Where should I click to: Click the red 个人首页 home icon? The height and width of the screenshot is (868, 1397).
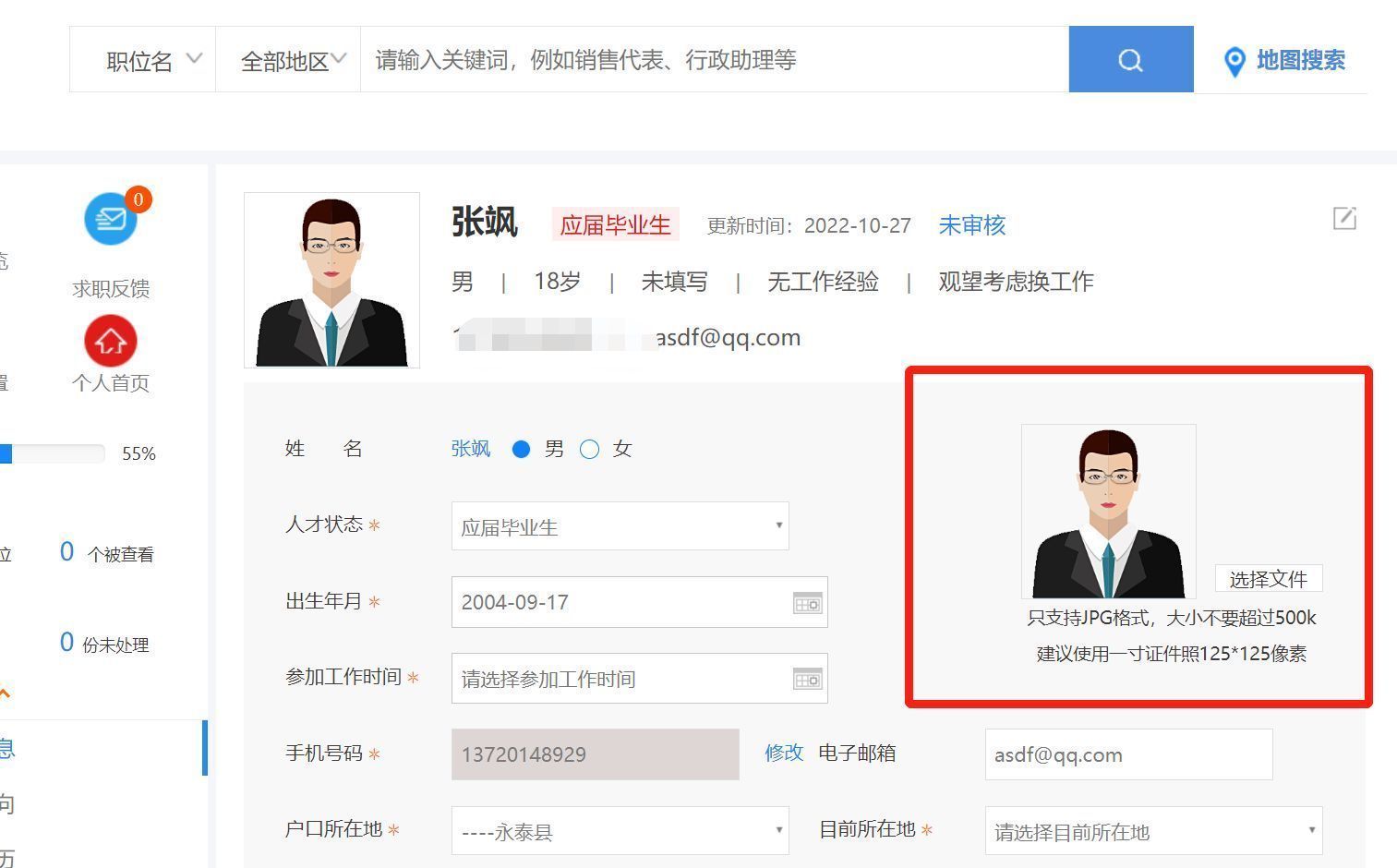coord(110,340)
